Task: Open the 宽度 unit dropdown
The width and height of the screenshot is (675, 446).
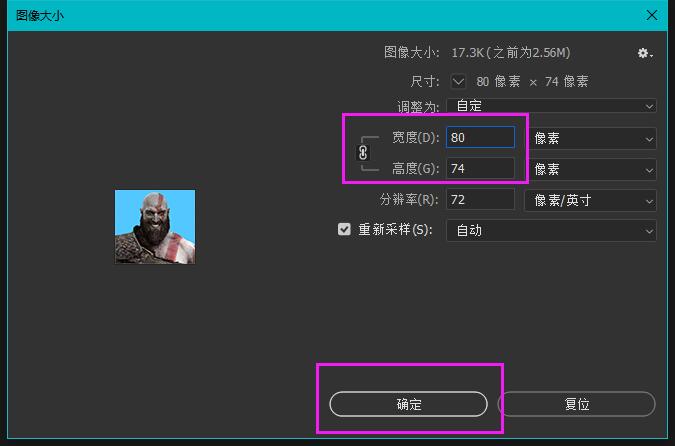Action: point(592,139)
